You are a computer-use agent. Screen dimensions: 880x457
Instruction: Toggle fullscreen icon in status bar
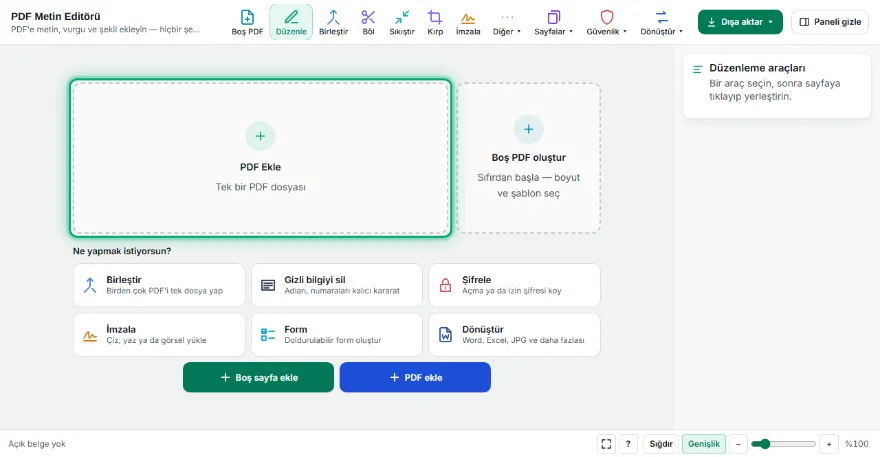click(606, 444)
